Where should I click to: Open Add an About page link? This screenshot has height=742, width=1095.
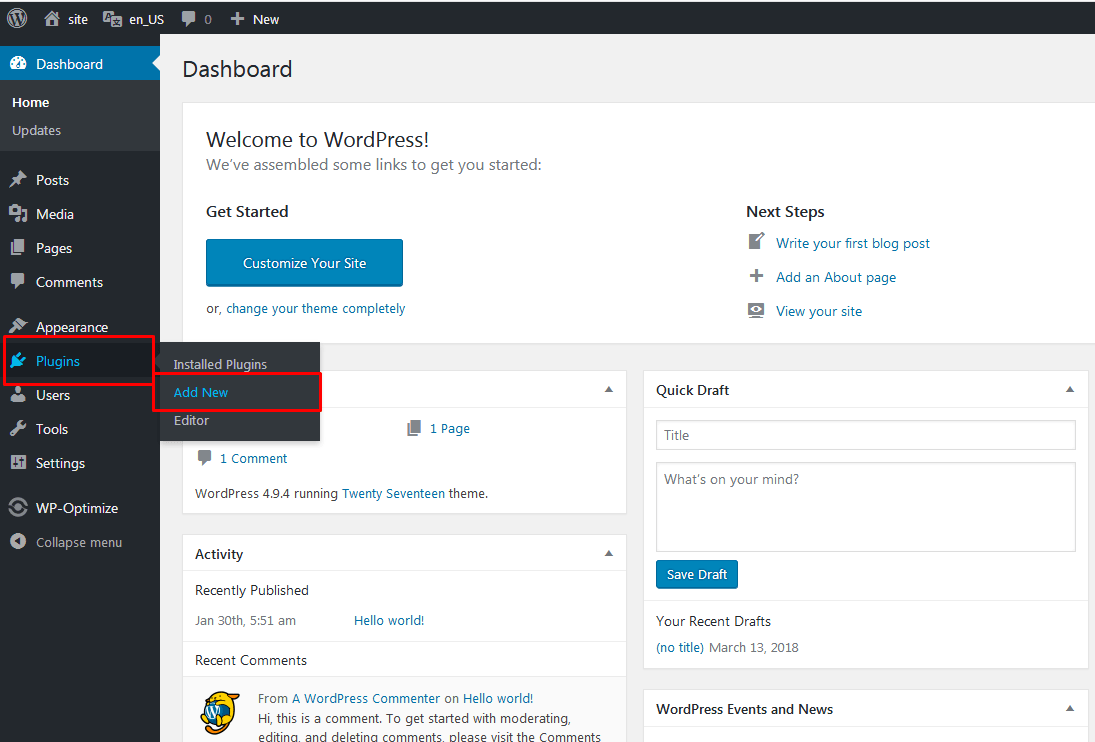836,277
